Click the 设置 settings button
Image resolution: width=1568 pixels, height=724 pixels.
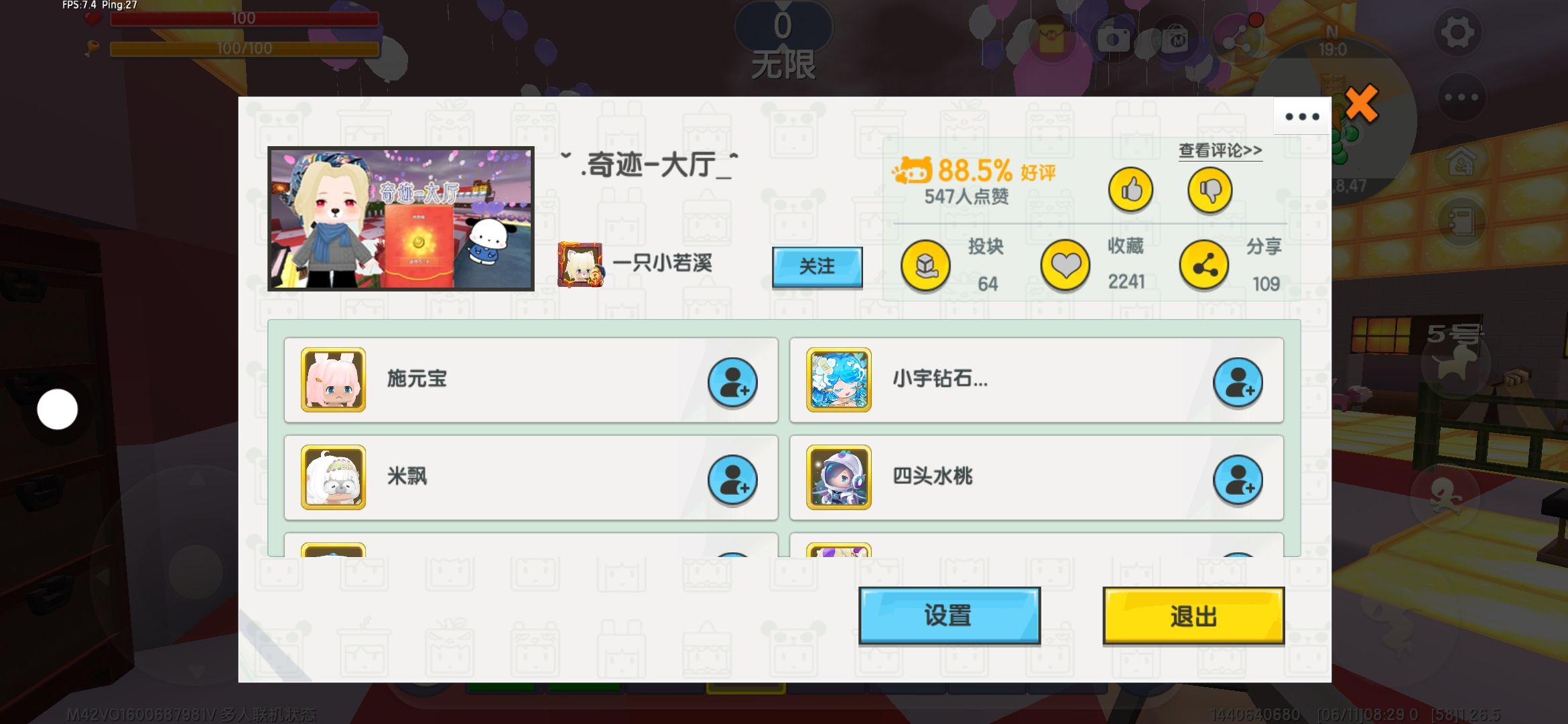pos(949,615)
